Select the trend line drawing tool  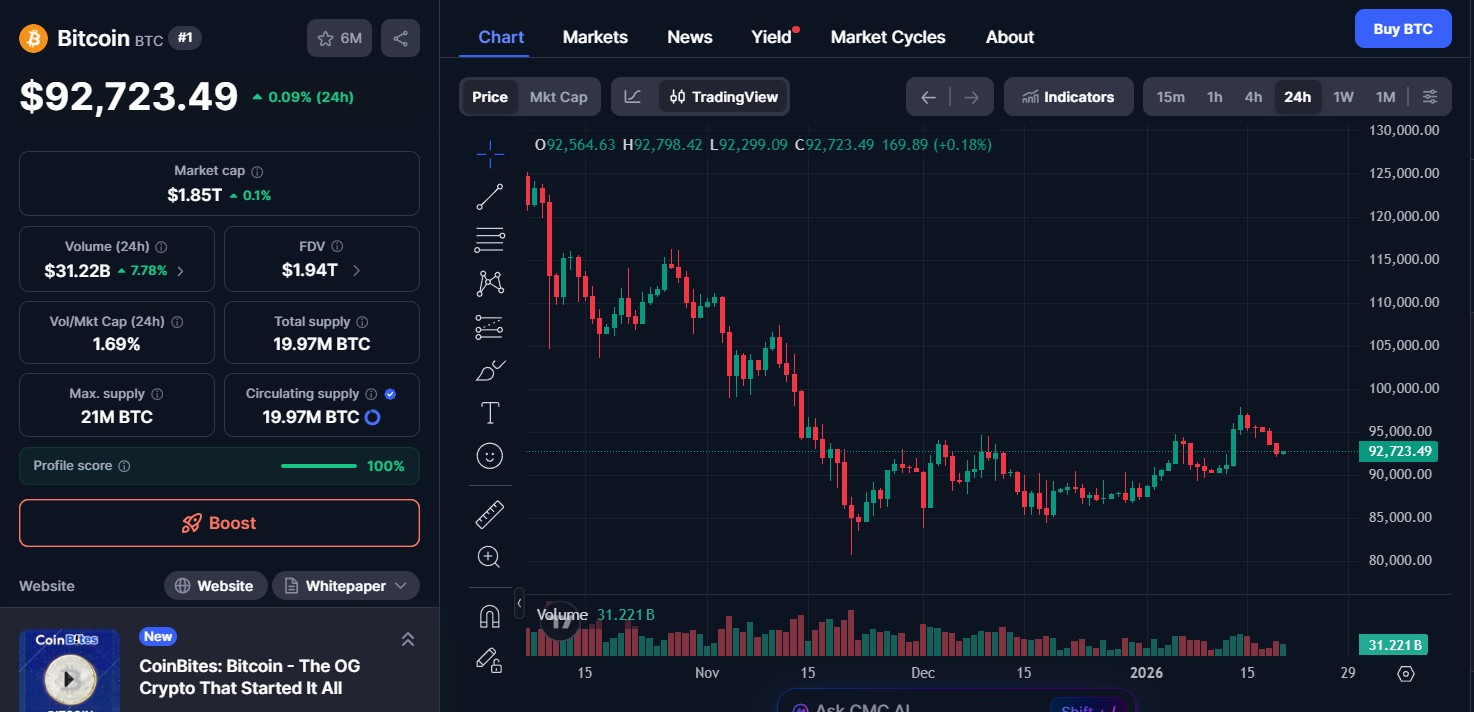[490, 197]
